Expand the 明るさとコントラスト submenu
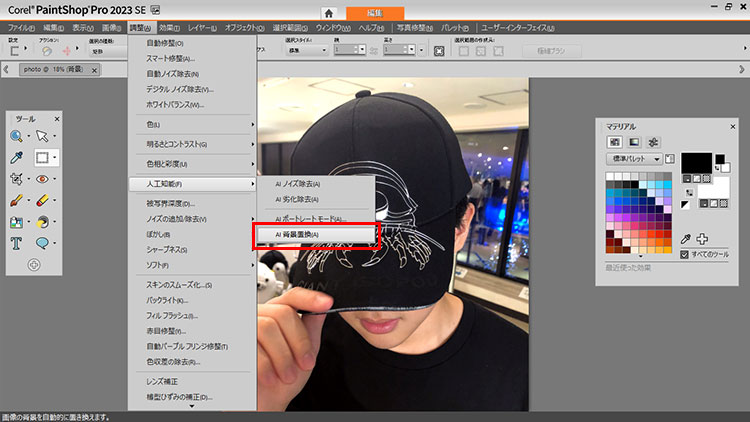The width and height of the screenshot is (750, 422). click(x=192, y=144)
